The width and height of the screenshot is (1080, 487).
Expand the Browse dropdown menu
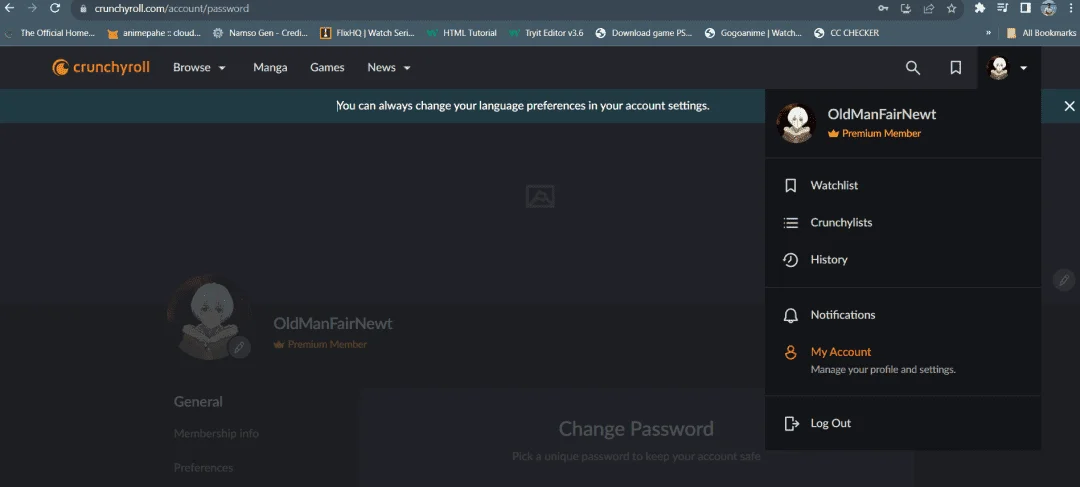tap(199, 68)
